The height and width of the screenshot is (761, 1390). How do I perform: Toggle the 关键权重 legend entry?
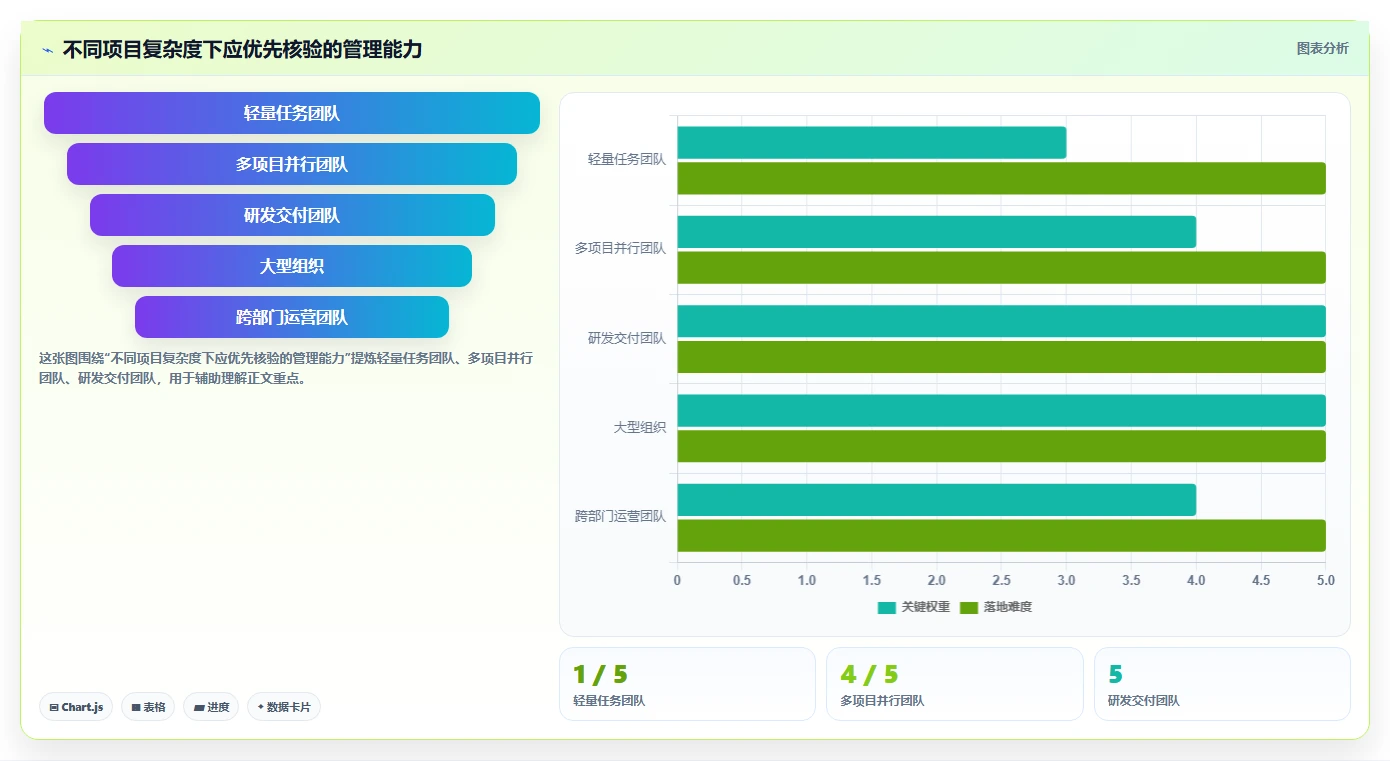tap(914, 607)
